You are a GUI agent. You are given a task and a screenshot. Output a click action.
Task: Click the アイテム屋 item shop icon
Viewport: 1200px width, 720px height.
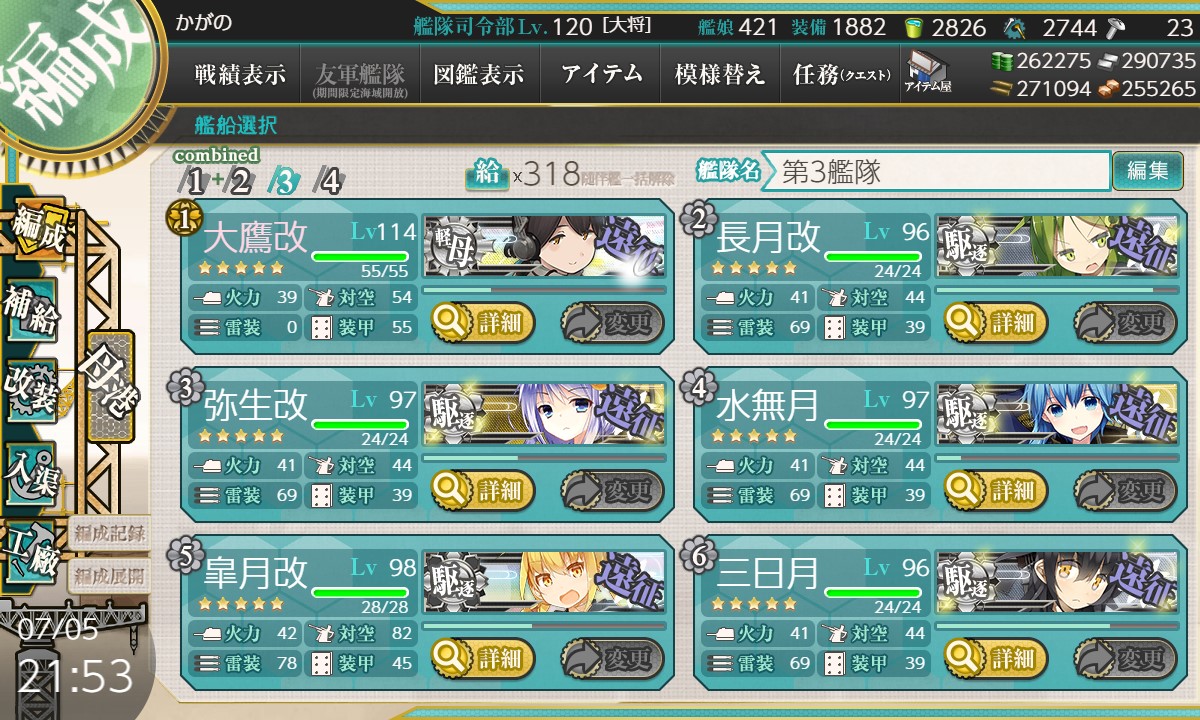pyautogui.click(x=928, y=72)
